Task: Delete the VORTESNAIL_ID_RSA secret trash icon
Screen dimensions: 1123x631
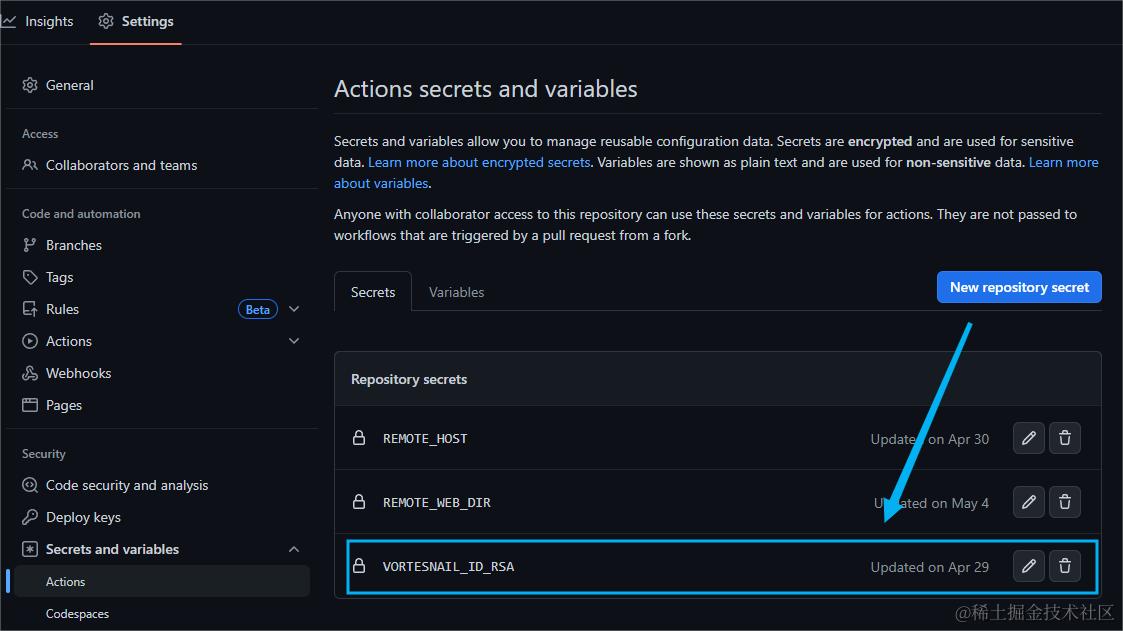Action: click(1065, 566)
